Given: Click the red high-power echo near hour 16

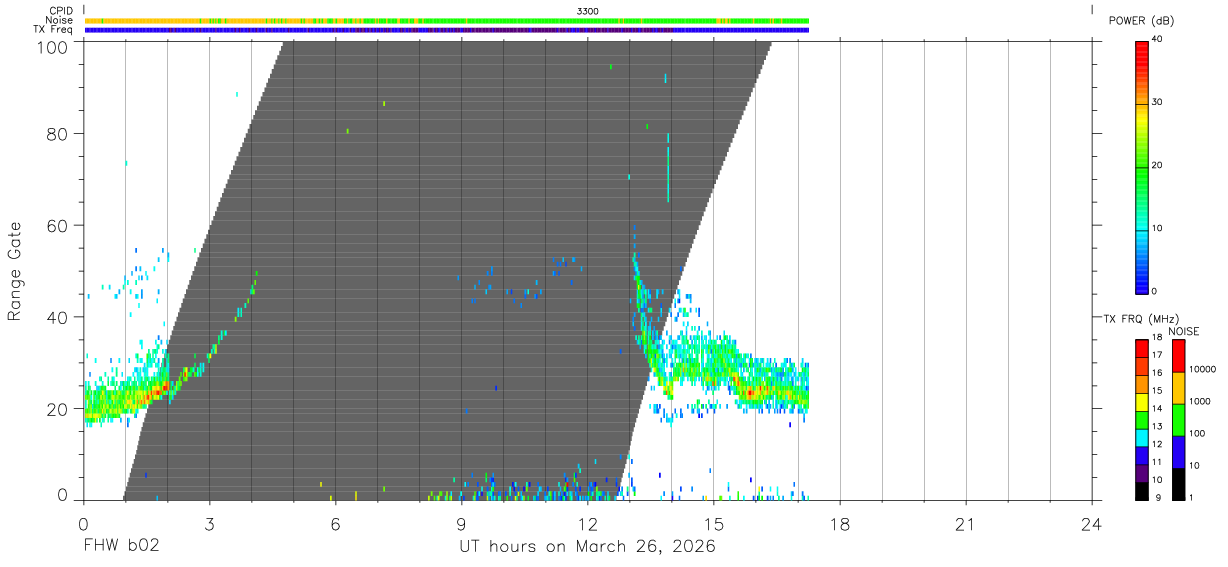Looking at the screenshot, I should pos(750,393).
